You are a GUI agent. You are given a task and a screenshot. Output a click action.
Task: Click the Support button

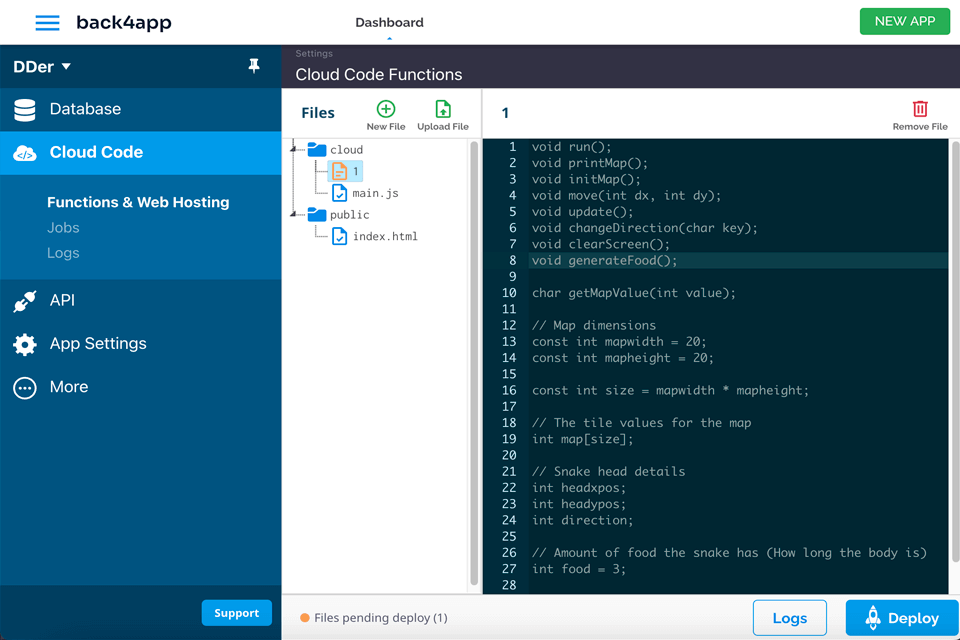(236, 613)
